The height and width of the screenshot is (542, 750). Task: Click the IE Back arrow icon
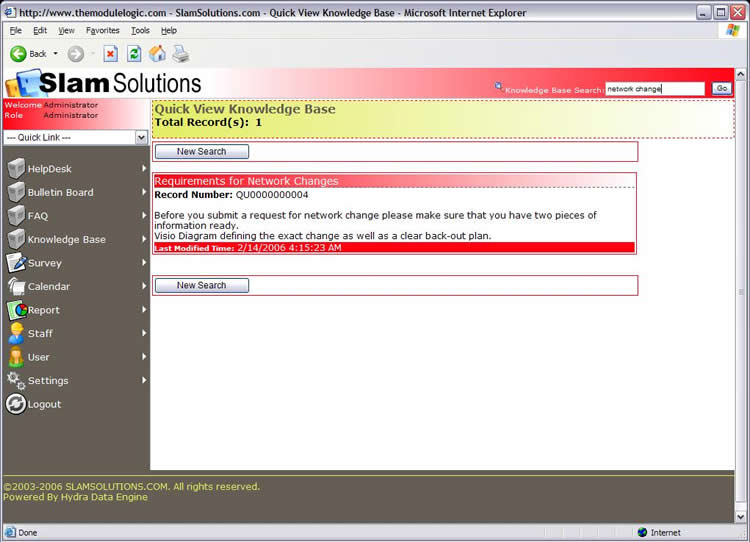(x=18, y=54)
